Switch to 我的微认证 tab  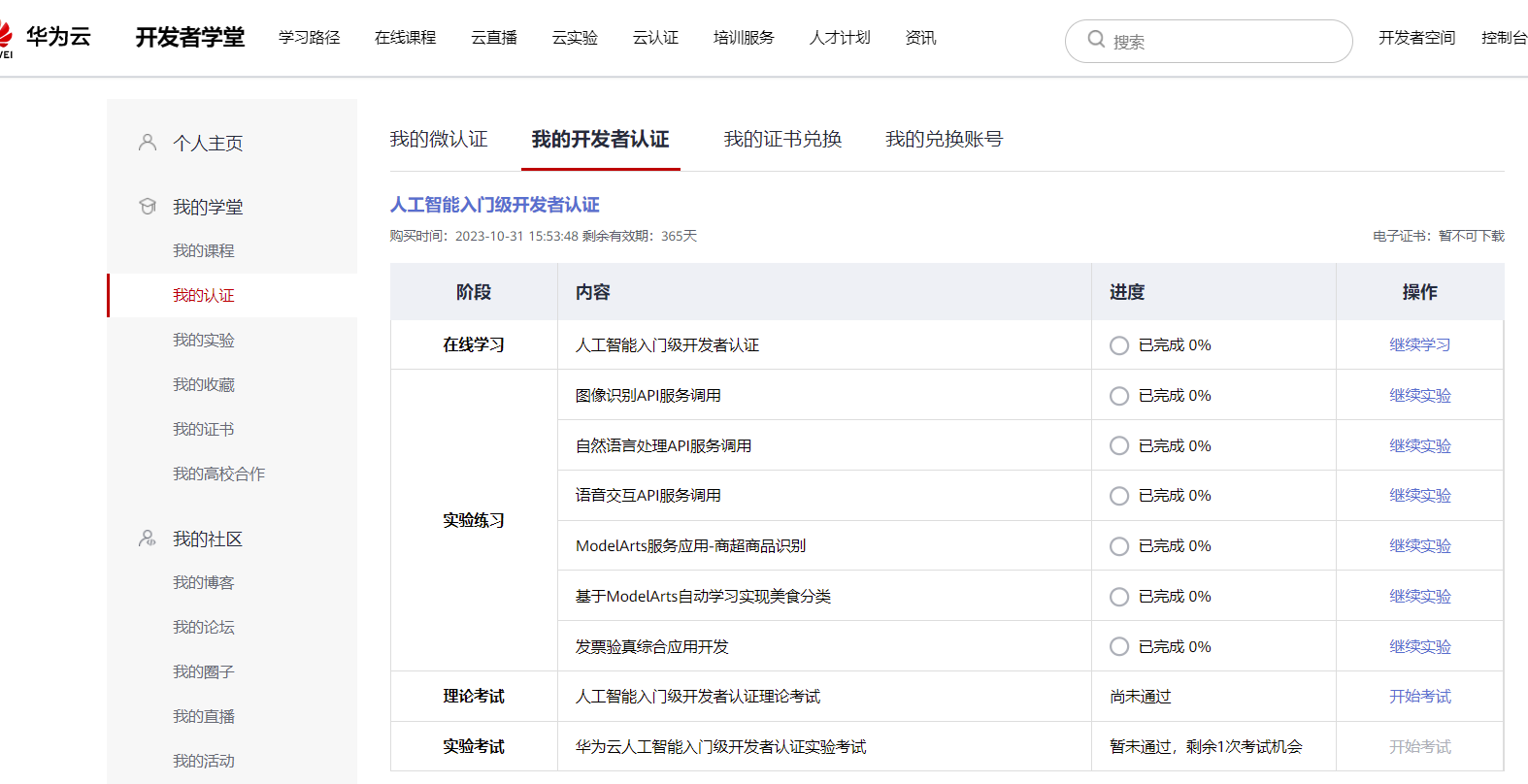tap(439, 140)
